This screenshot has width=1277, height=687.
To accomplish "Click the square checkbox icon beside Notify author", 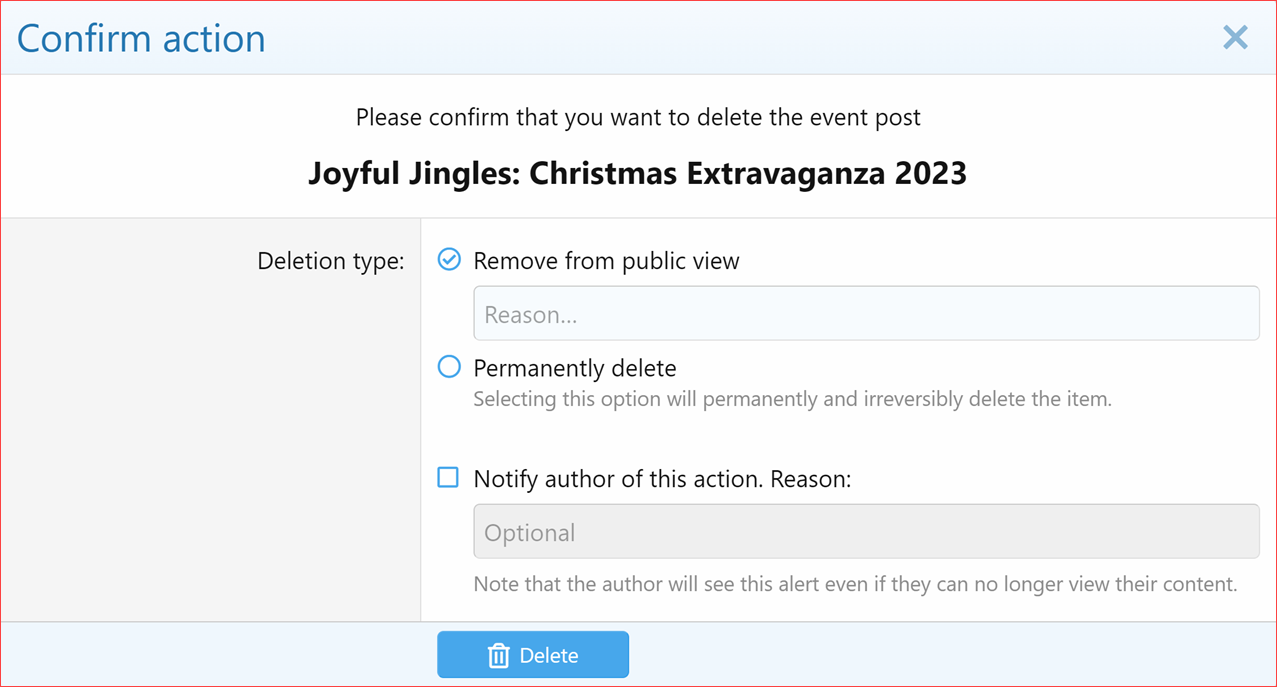I will pyautogui.click(x=448, y=478).
